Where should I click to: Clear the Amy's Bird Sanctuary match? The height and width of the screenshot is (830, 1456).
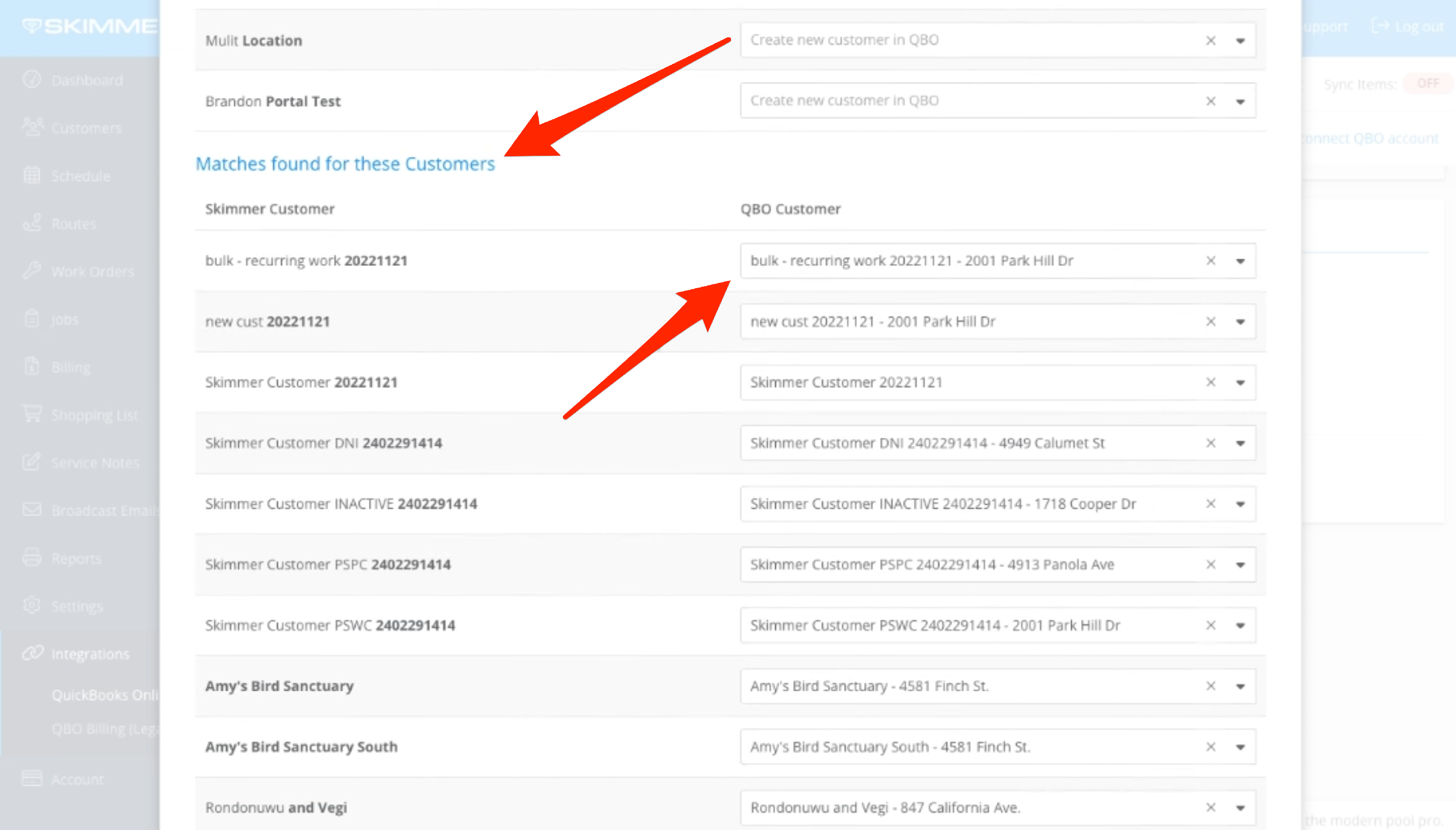1210,686
